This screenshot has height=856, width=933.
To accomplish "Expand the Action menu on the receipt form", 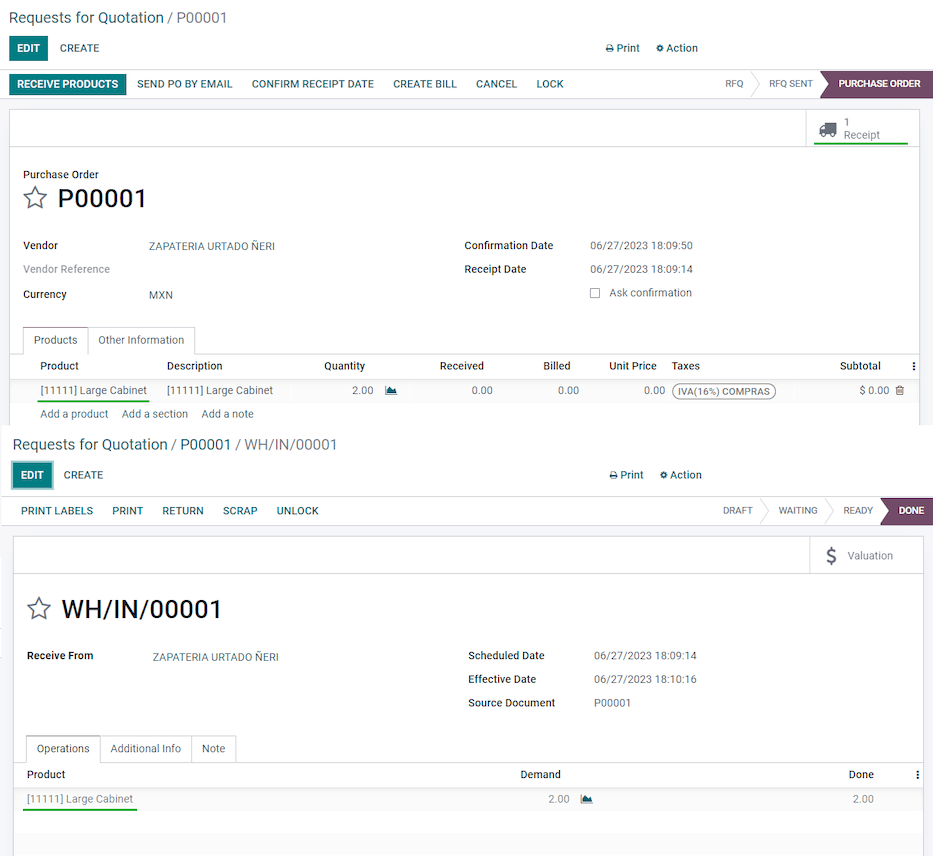I will 681,475.
